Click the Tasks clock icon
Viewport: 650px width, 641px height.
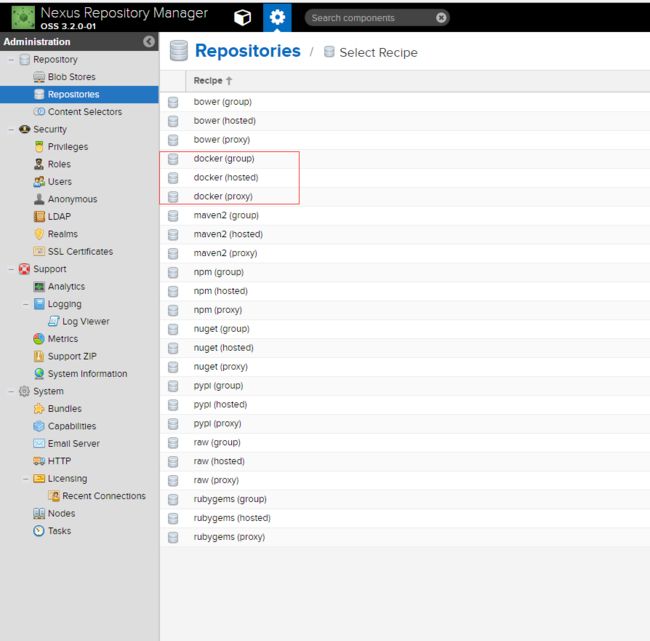click(x=39, y=531)
